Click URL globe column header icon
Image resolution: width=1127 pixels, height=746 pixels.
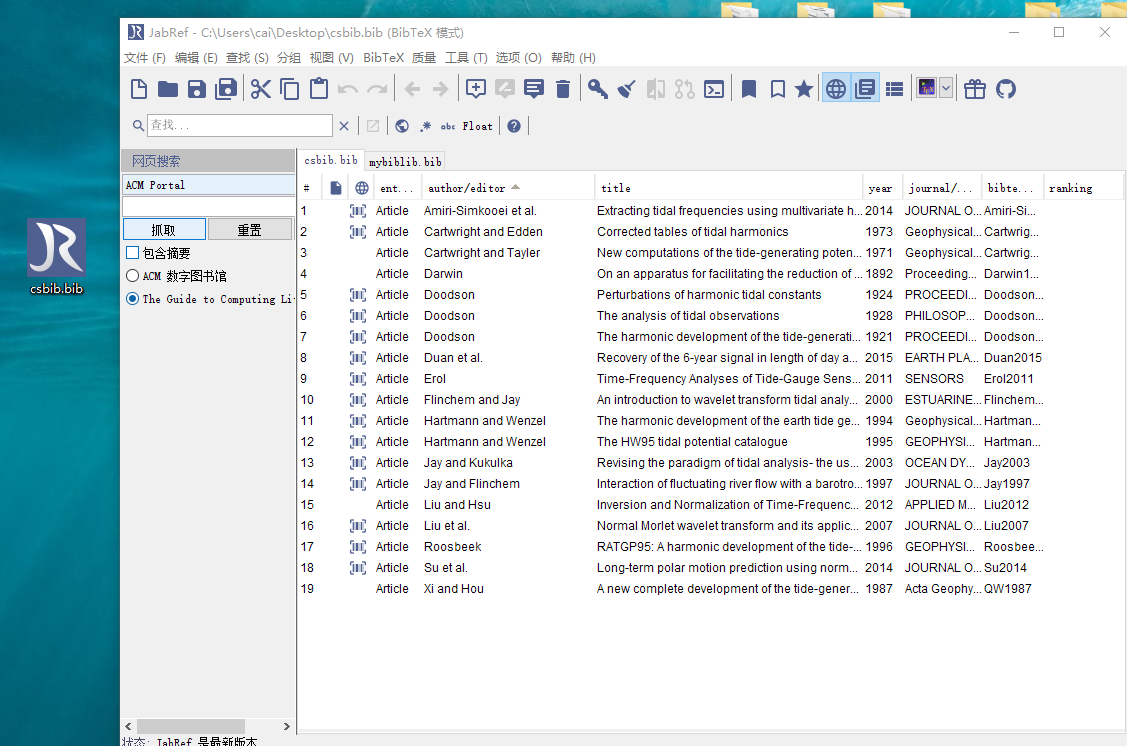click(x=362, y=188)
